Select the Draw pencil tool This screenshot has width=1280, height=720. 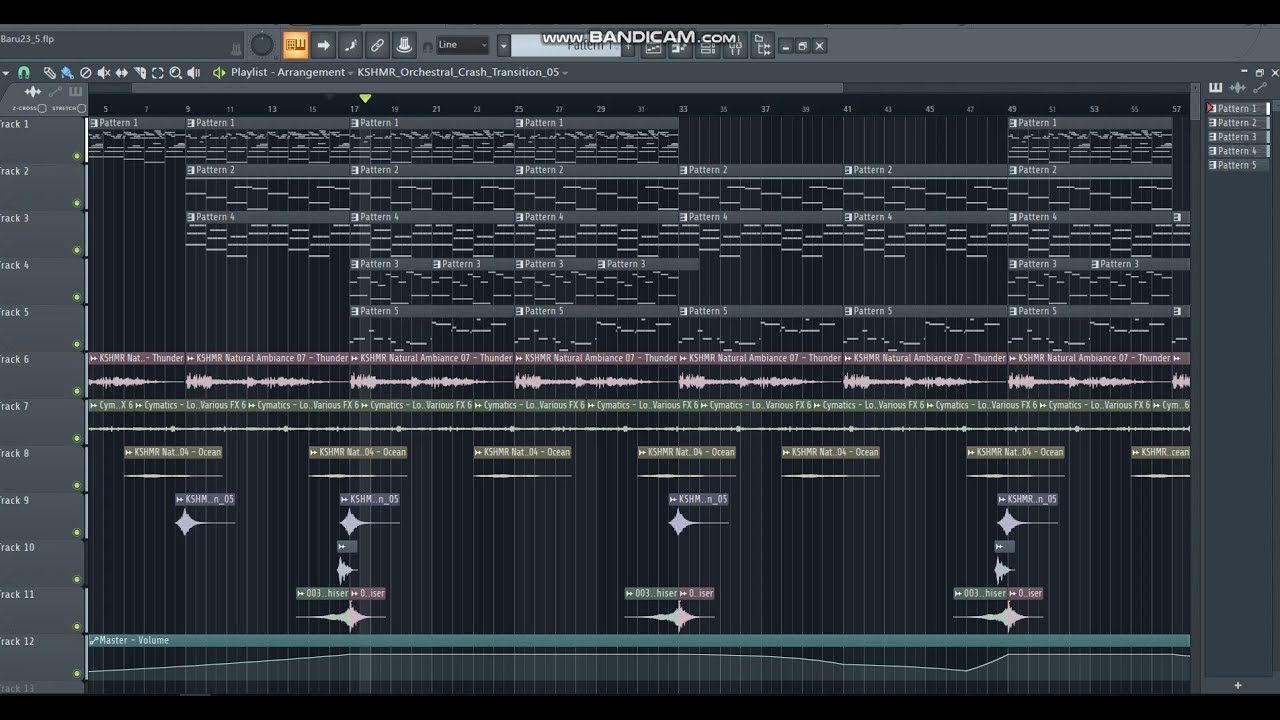coord(49,72)
